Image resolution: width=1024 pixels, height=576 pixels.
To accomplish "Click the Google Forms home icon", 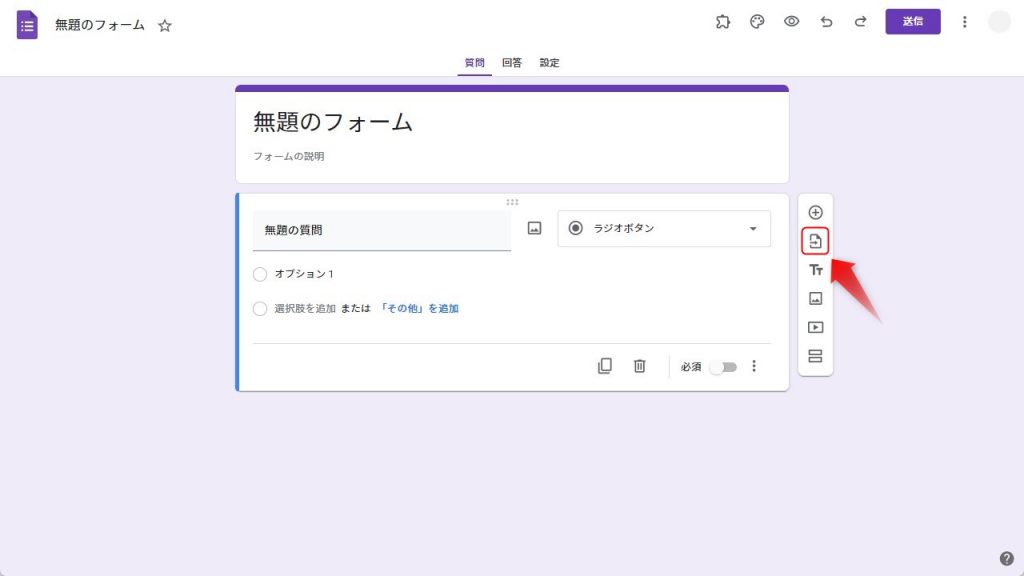I will (x=27, y=25).
